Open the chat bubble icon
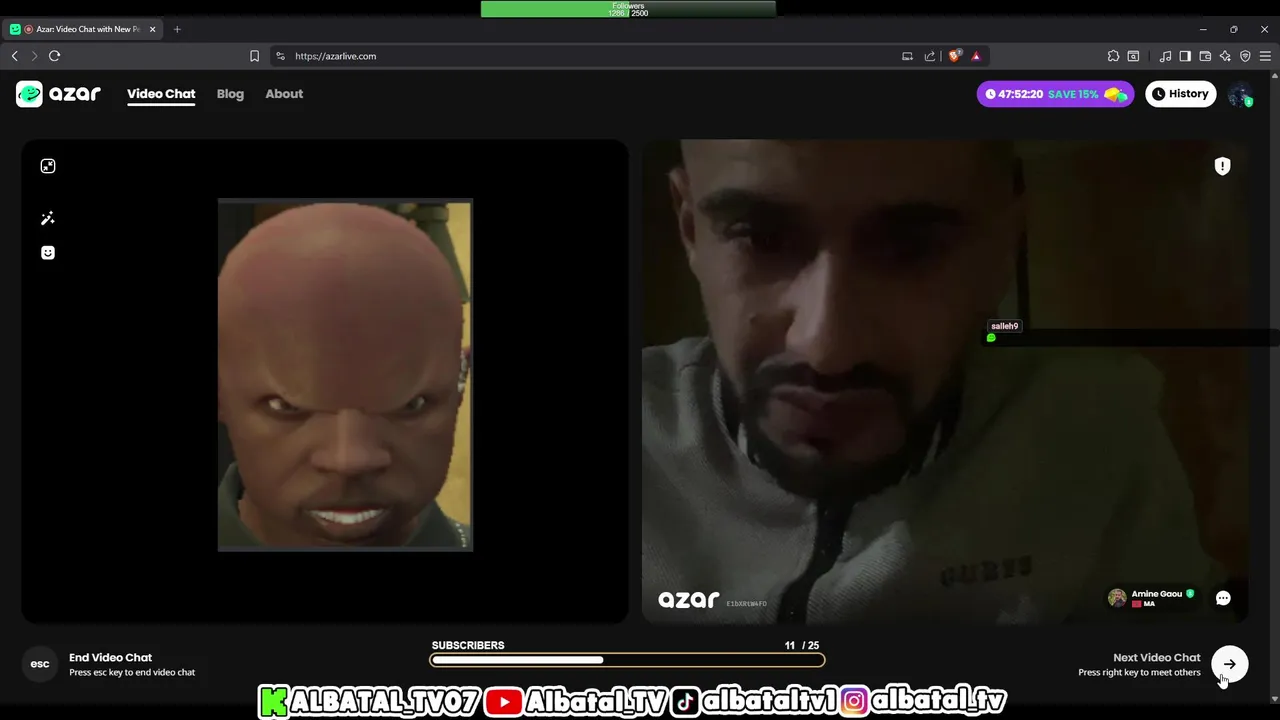 tap(1223, 598)
